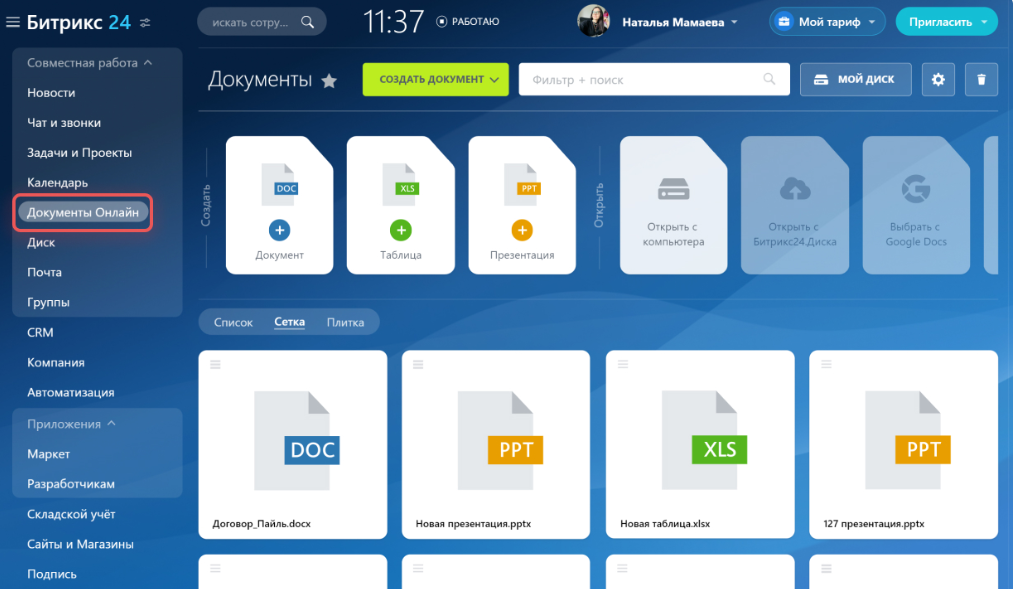
Task: Open Наталья Мамаева profile avatar
Action: tap(593, 21)
